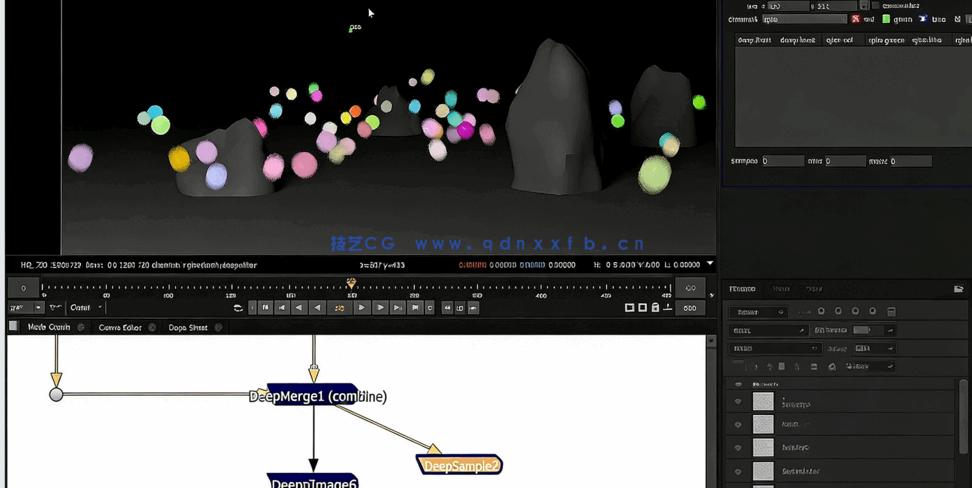Toggle the red channel checkbox
The height and width of the screenshot is (488, 972).
click(x=856, y=19)
